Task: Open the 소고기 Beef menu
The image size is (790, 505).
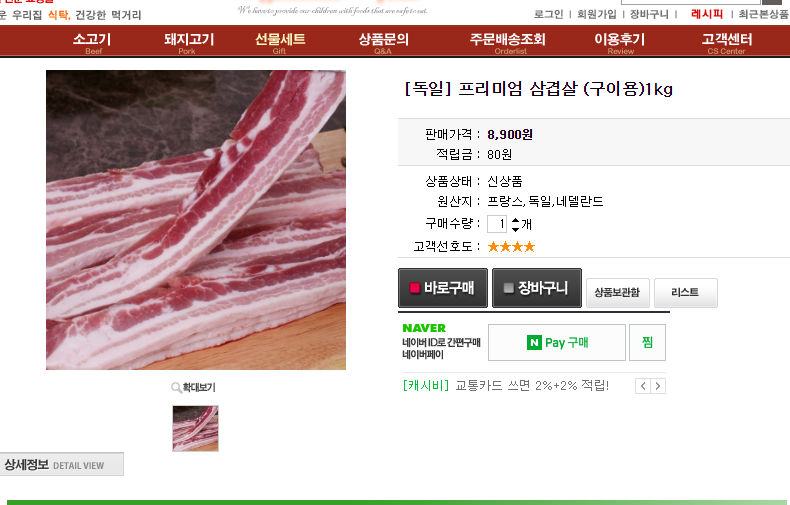Action: [x=92, y=42]
